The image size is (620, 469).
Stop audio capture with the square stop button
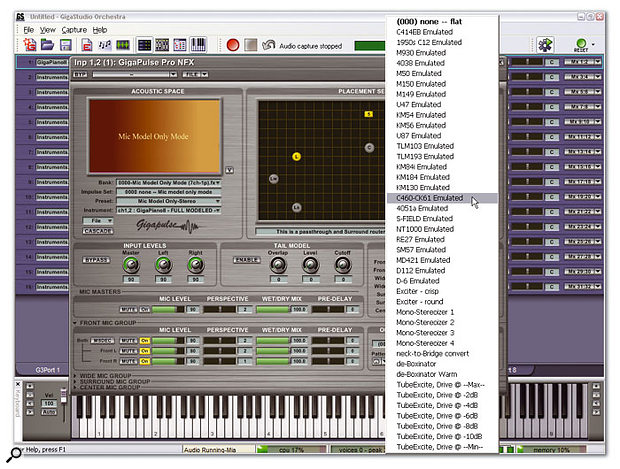[251, 45]
